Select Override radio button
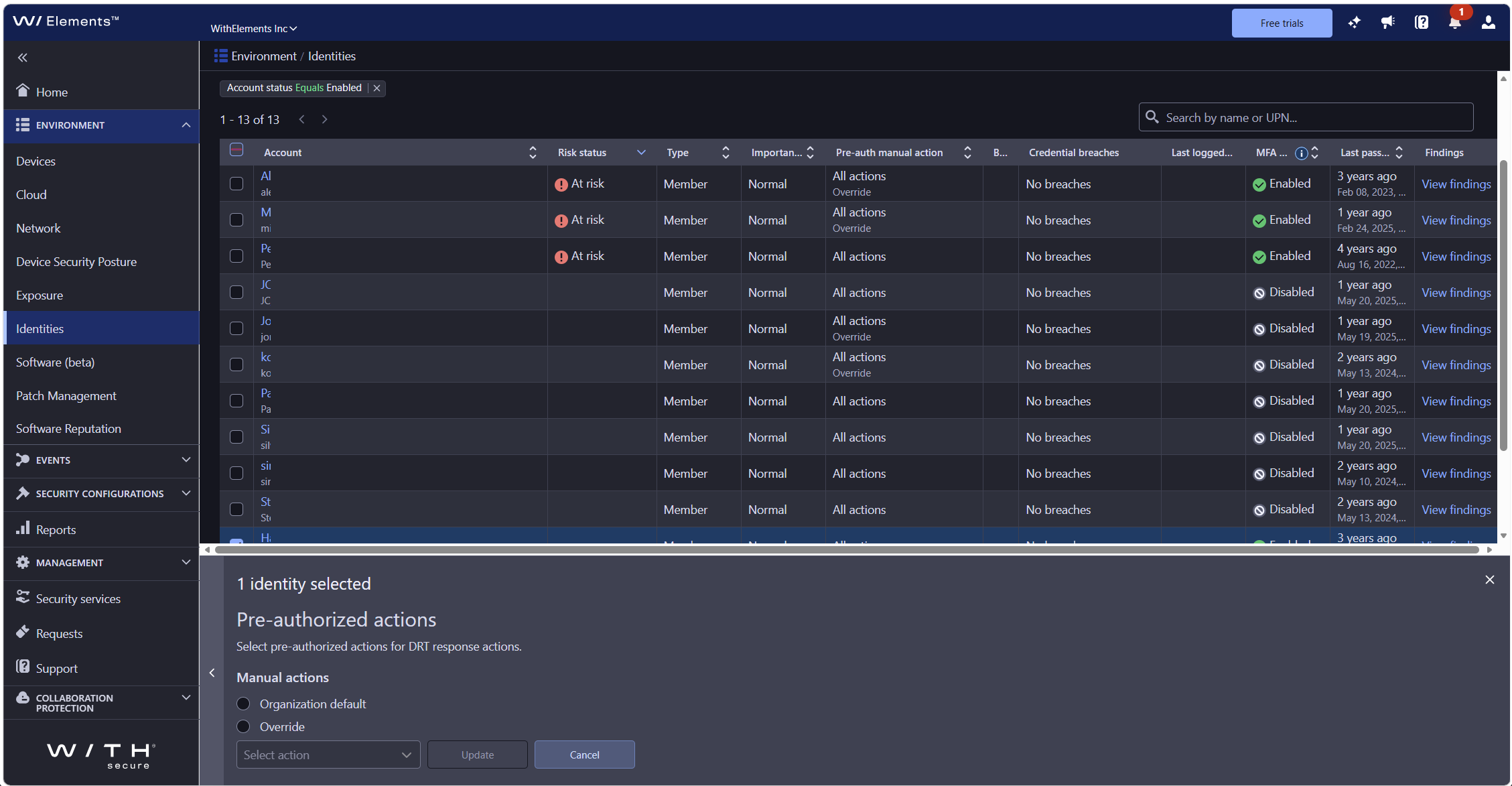Screen dimensions: 1512x786 pos(243,726)
